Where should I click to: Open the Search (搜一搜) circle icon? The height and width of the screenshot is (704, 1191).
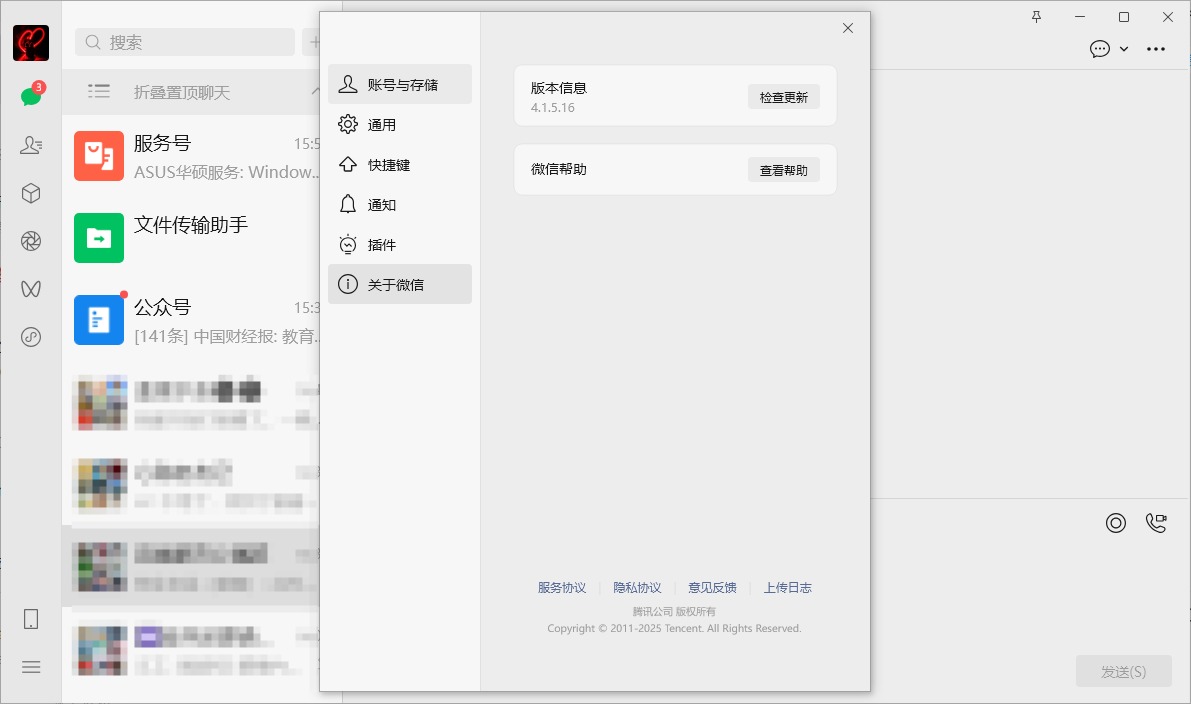(30, 337)
